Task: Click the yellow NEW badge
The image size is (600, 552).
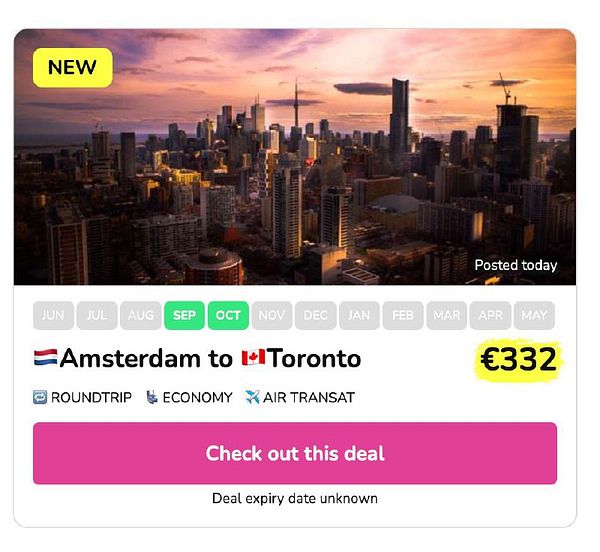Action: pos(73,68)
